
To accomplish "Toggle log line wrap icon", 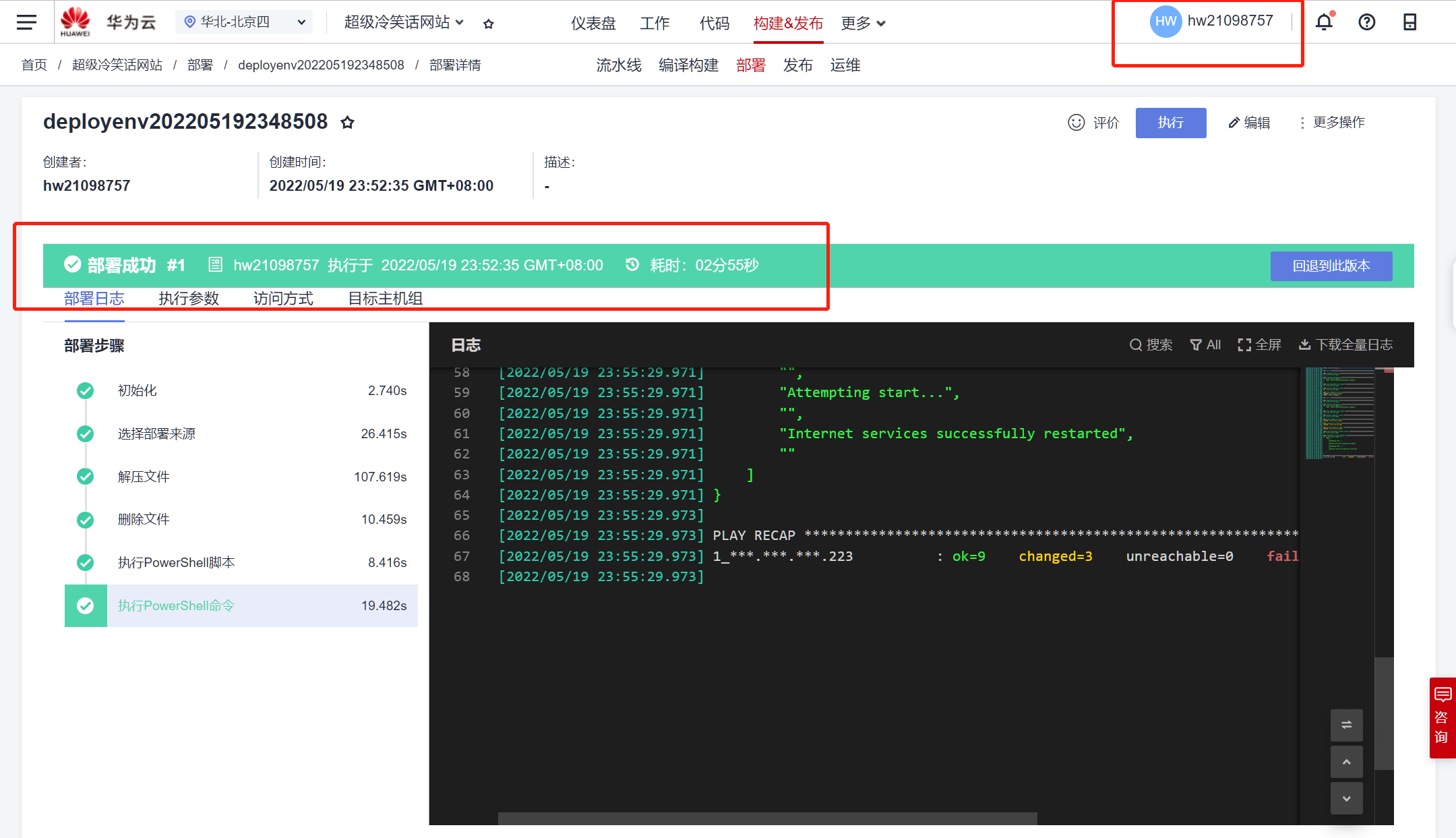I will 1346,725.
